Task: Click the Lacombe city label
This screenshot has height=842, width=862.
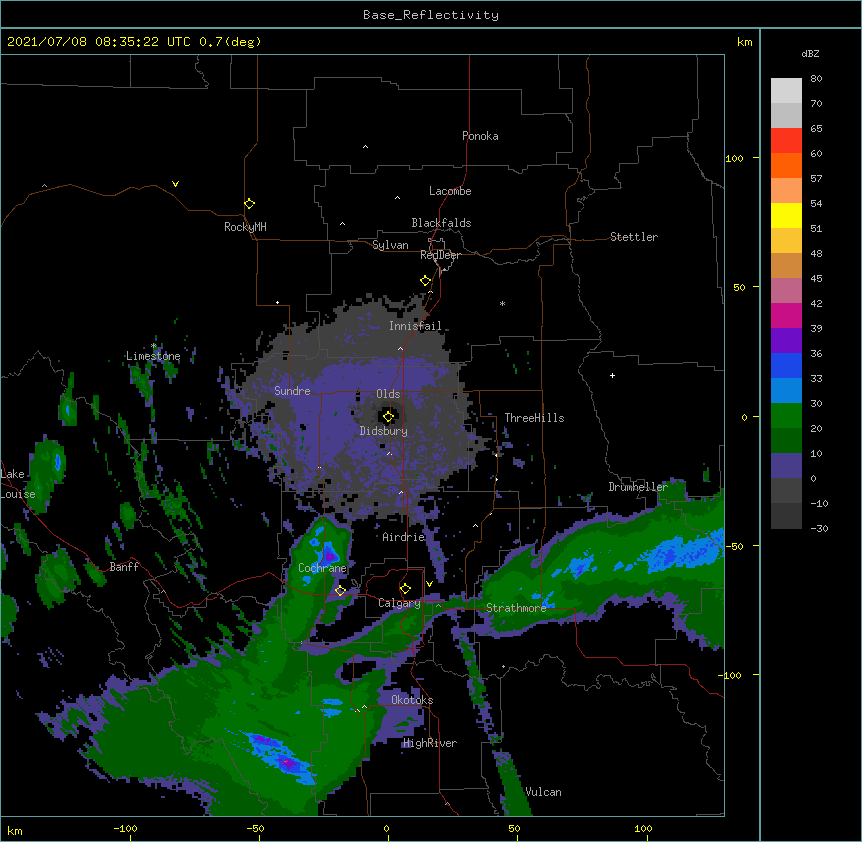Action: (x=450, y=191)
